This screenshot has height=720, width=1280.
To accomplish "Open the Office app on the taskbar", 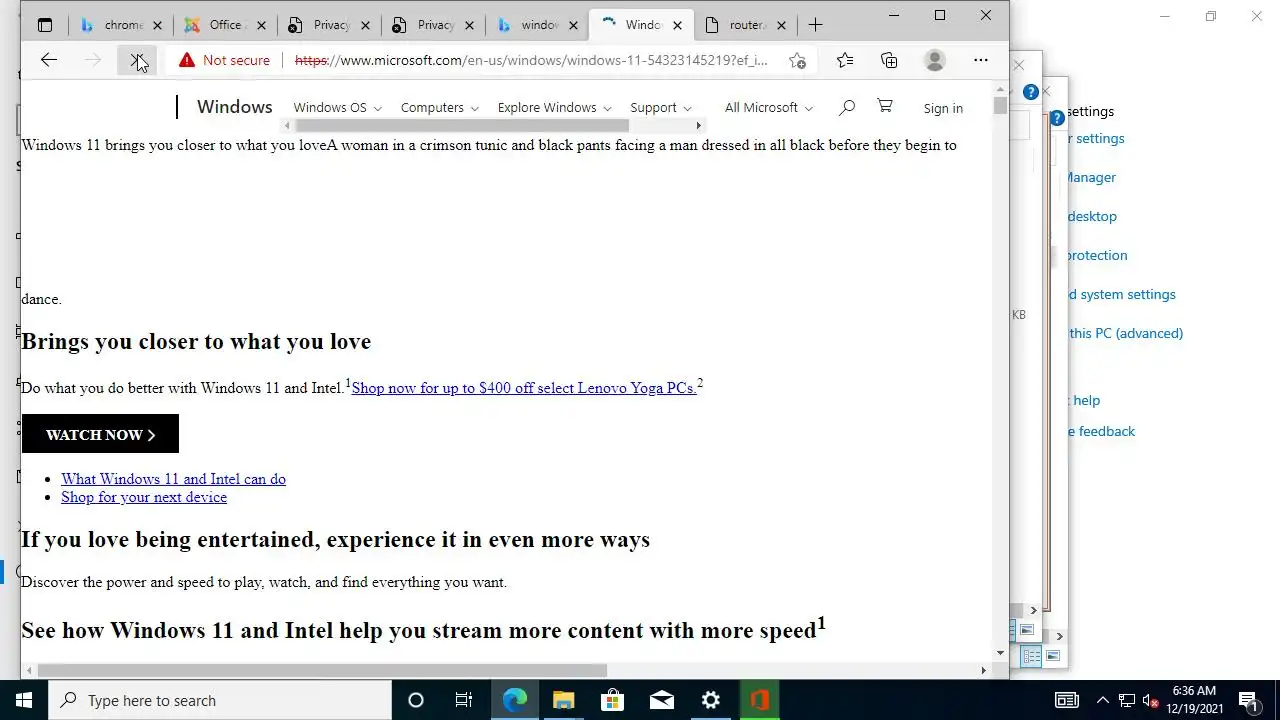I will pos(759,700).
